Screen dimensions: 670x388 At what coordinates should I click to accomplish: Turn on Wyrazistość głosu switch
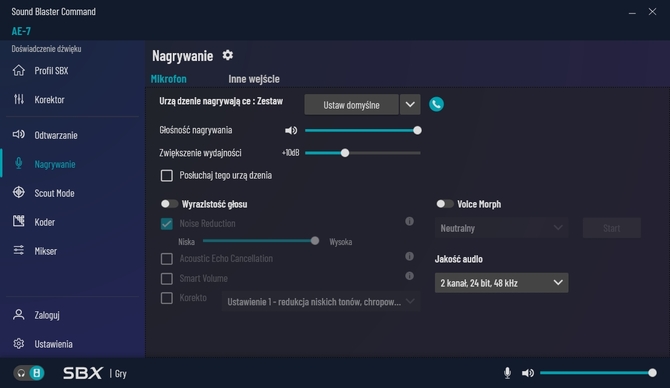(169, 204)
